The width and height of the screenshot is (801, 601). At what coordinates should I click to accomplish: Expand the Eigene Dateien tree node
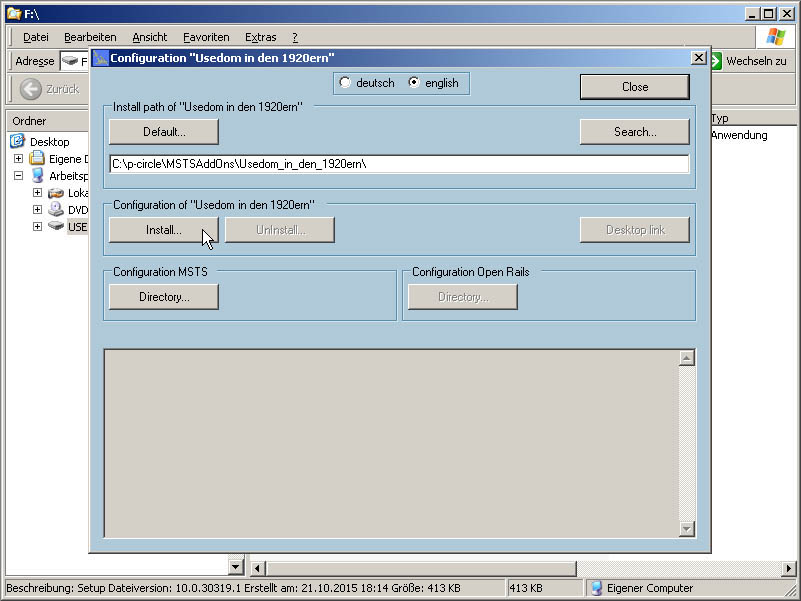pos(18,159)
